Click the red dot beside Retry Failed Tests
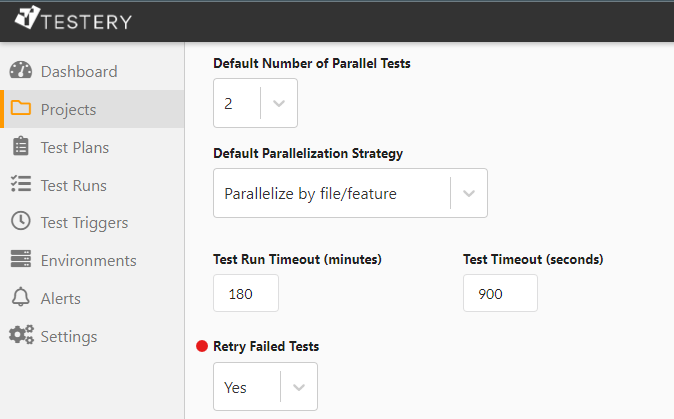674x419 pixels. pos(202,346)
